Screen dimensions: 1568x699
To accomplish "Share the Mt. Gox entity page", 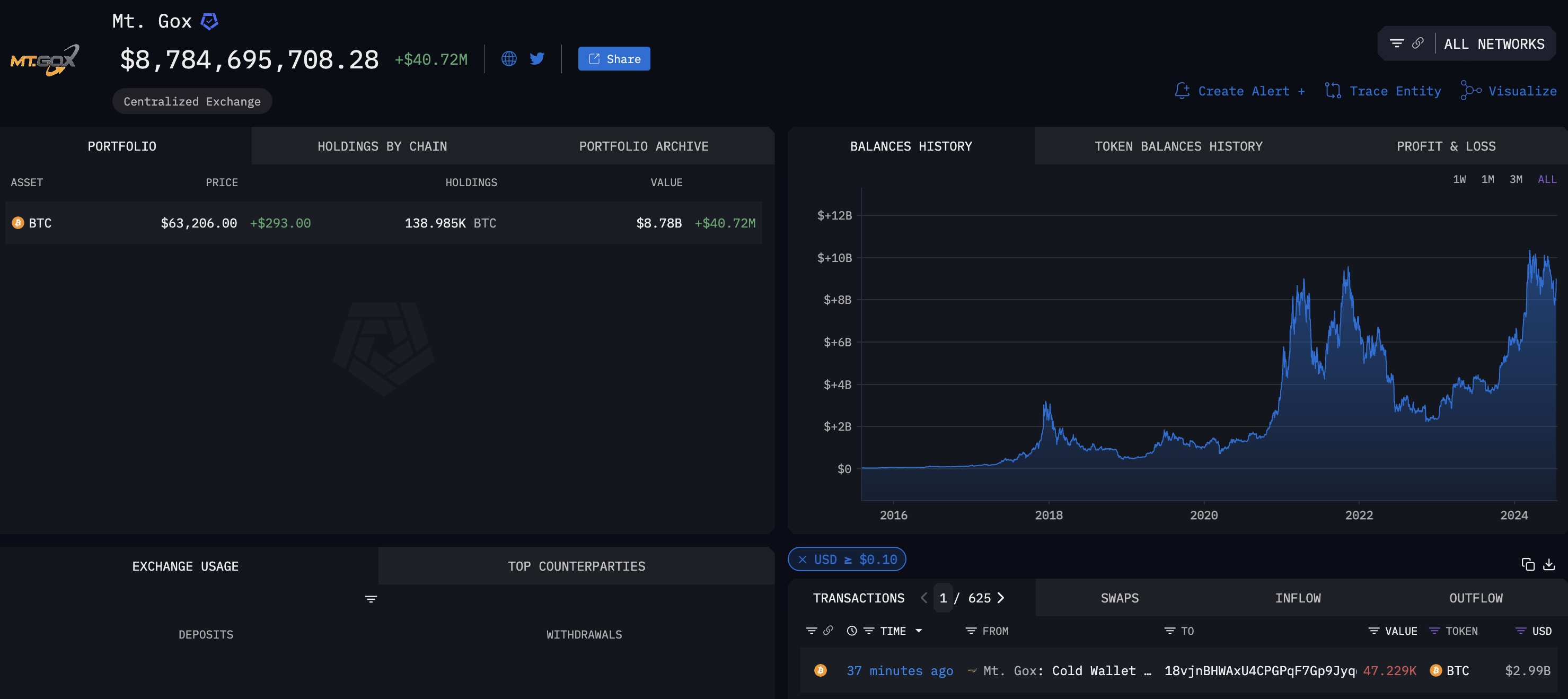I will [x=614, y=58].
